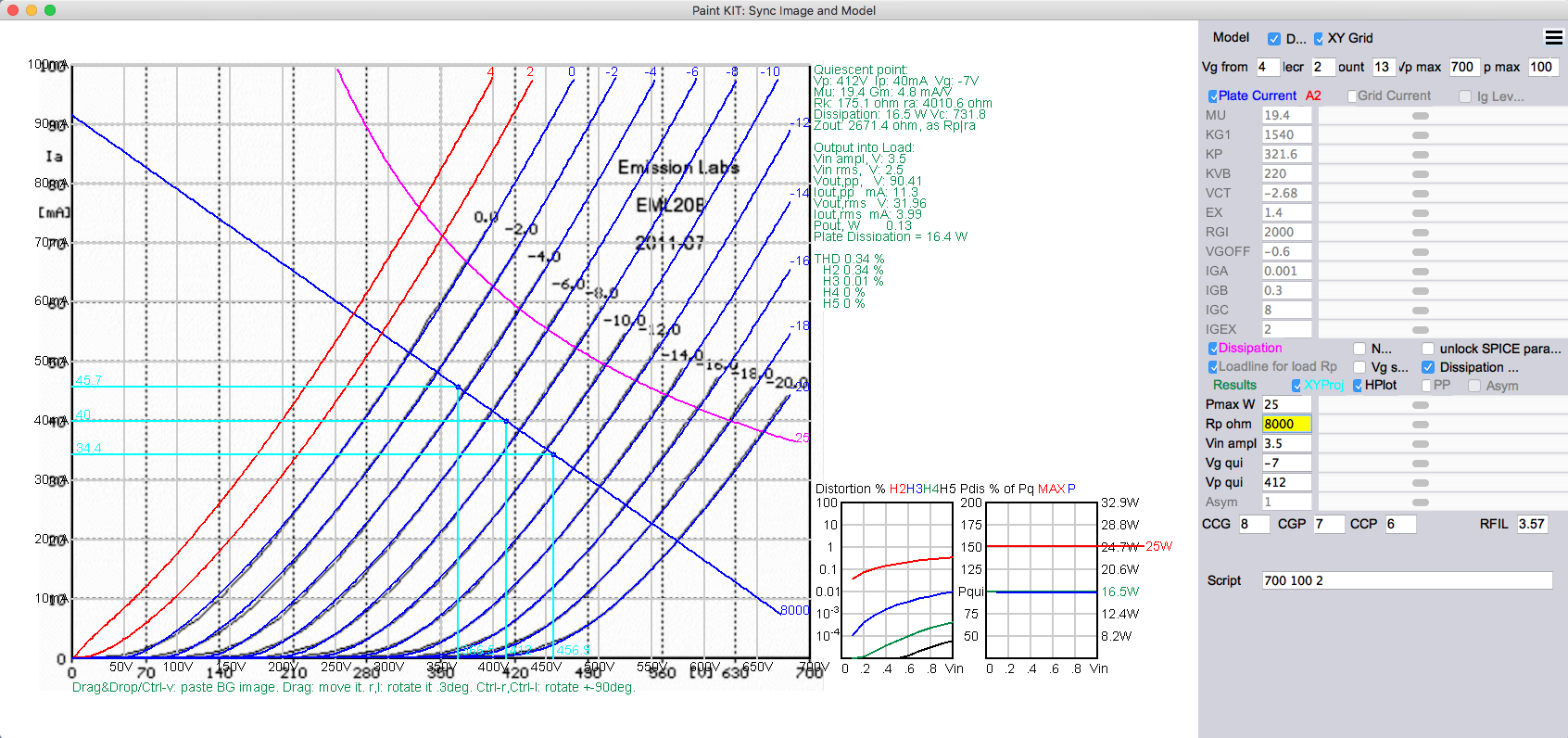
Task: Click the A2 red label
Action: (x=1313, y=96)
